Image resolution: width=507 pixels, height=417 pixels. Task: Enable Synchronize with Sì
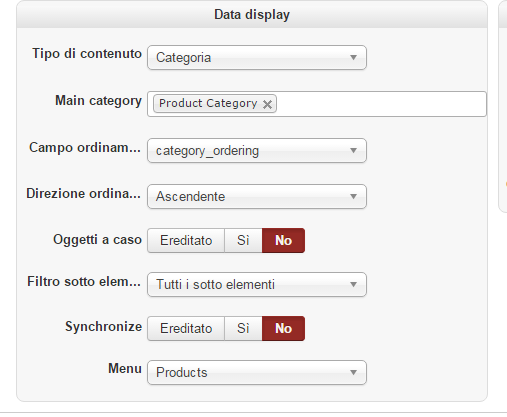coord(243,328)
